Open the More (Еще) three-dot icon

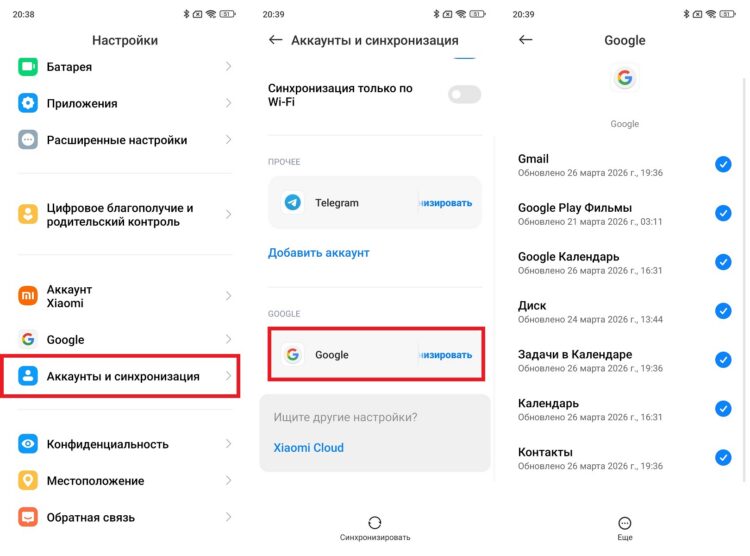point(625,523)
